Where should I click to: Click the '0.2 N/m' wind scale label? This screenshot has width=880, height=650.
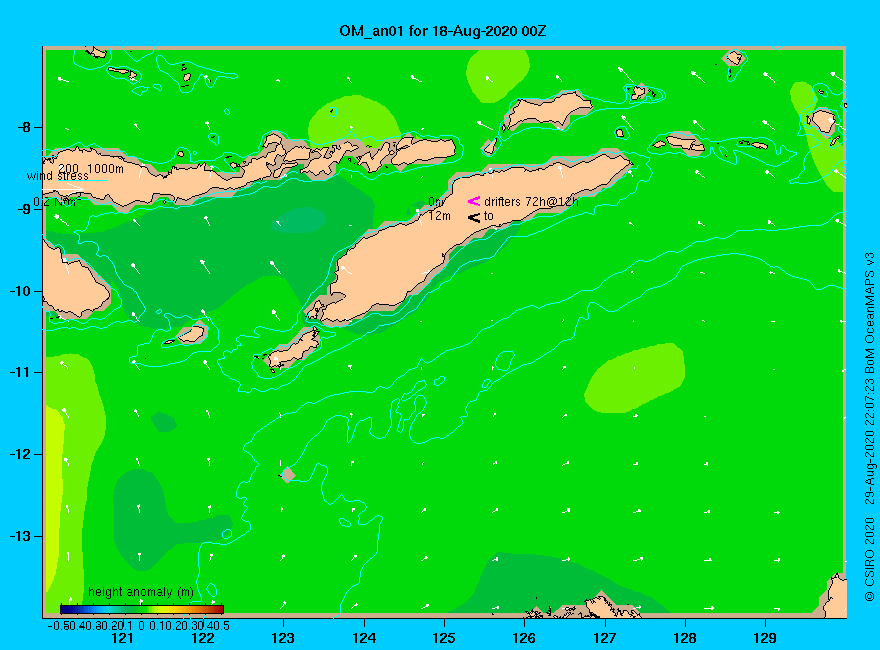[x=57, y=202]
